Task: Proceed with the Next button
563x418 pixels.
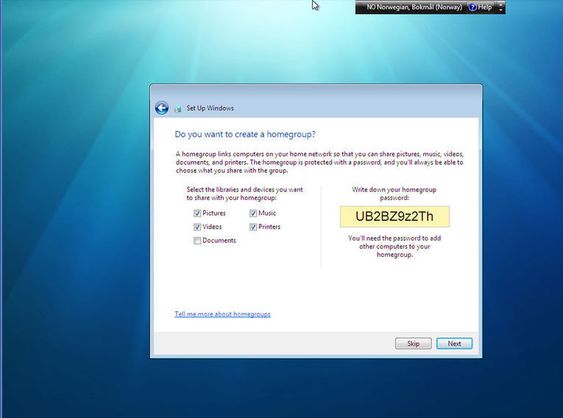Action: [x=454, y=344]
